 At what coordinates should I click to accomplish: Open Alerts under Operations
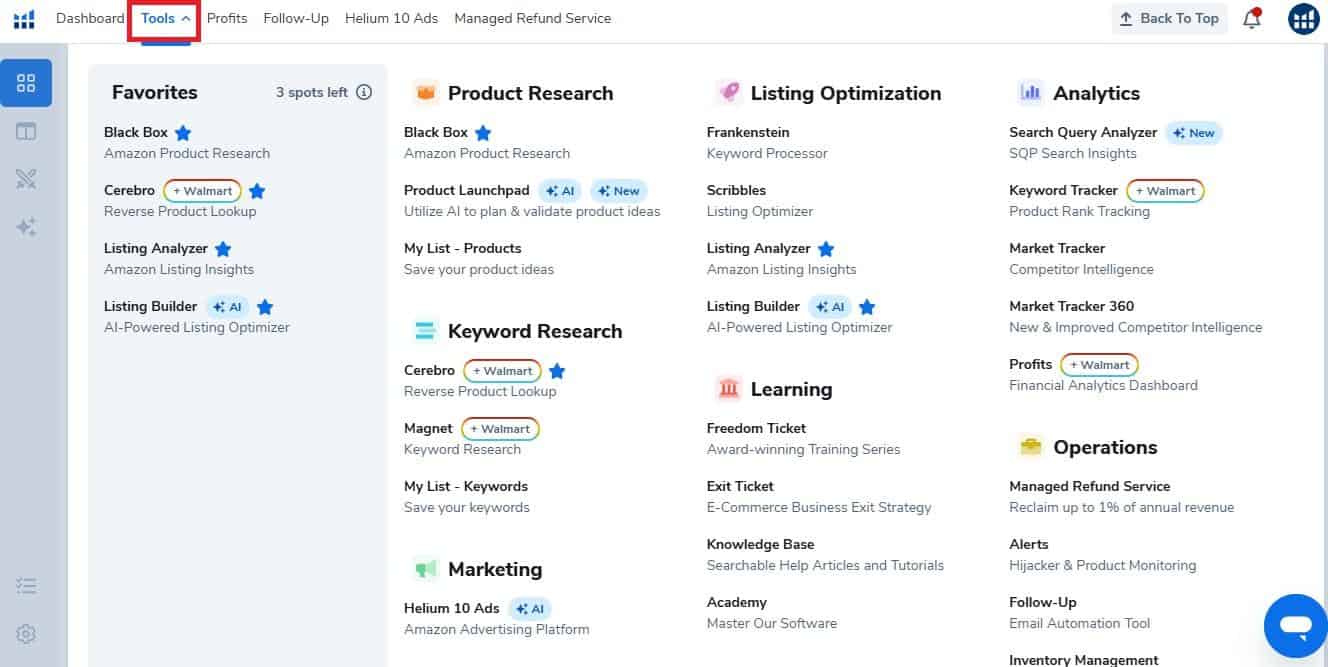1029,544
